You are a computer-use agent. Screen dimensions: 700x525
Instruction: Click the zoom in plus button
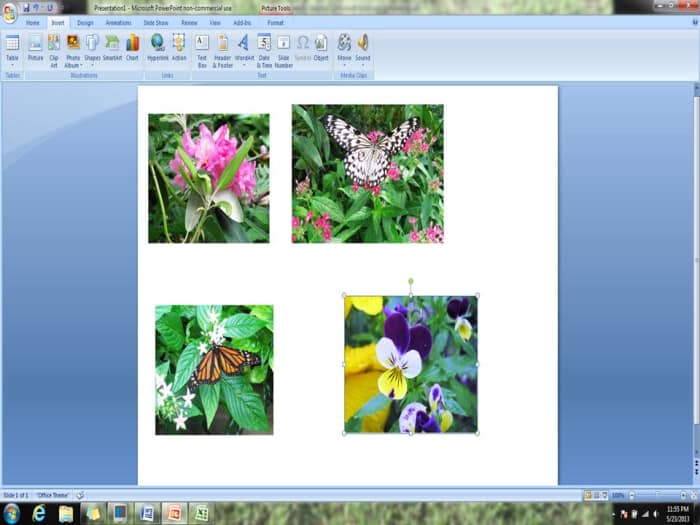coord(683,495)
